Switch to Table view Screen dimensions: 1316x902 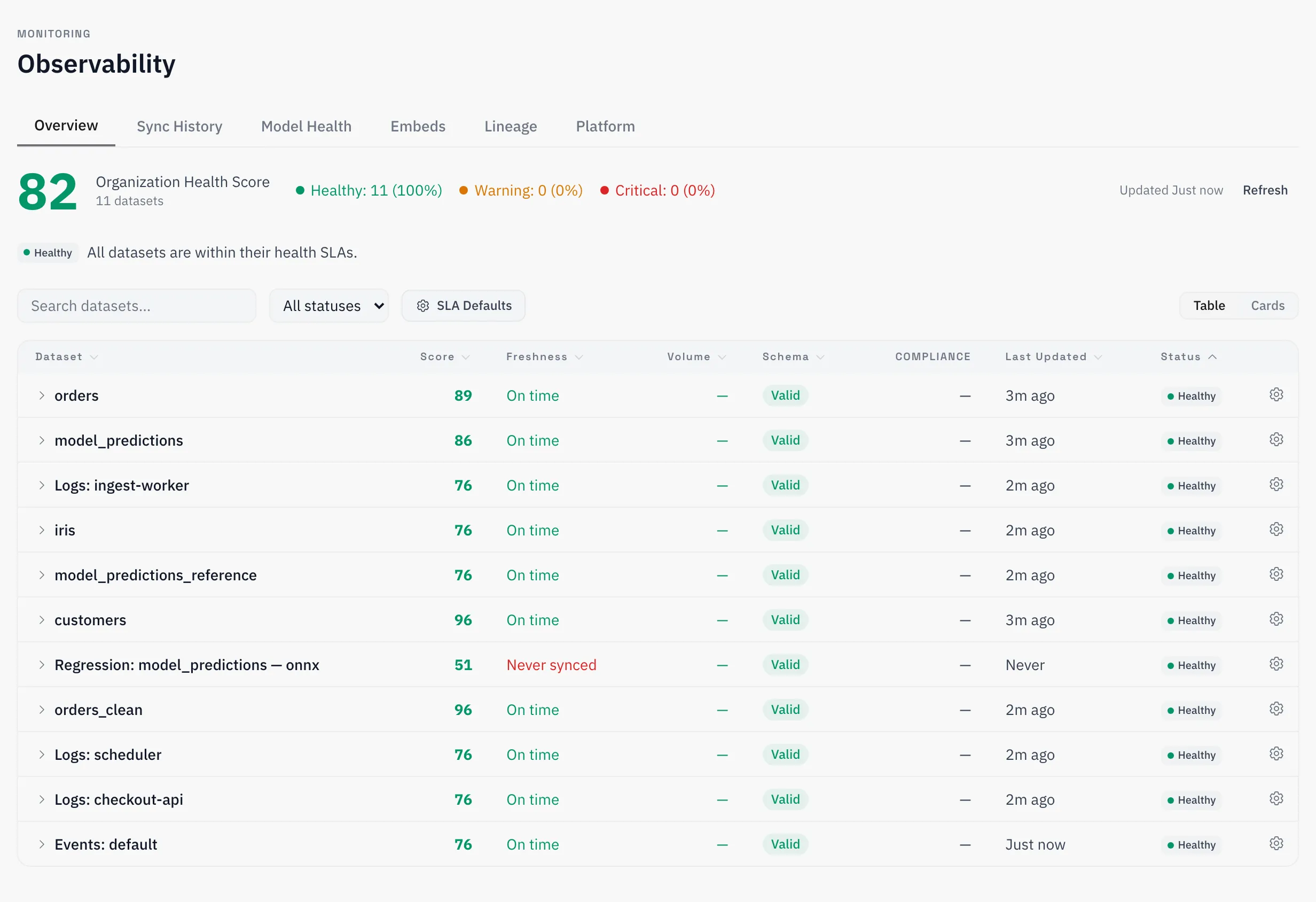(x=1209, y=306)
